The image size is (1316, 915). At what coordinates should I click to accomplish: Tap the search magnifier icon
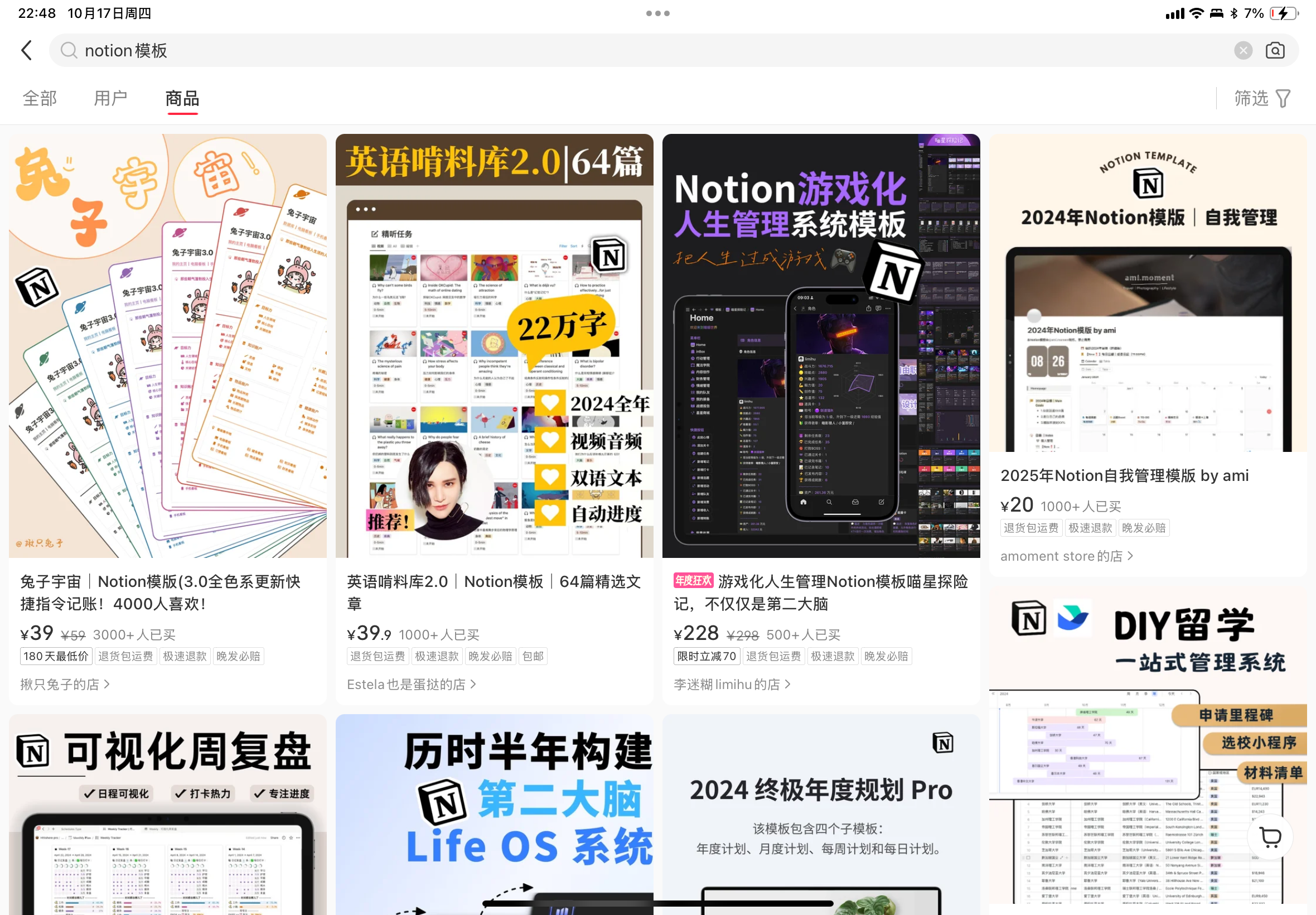pyautogui.click(x=69, y=50)
